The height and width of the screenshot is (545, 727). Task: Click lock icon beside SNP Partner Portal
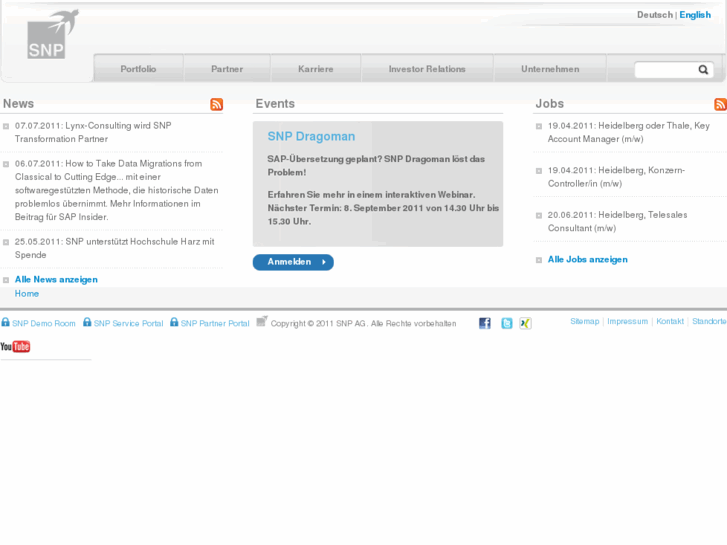pos(174,322)
